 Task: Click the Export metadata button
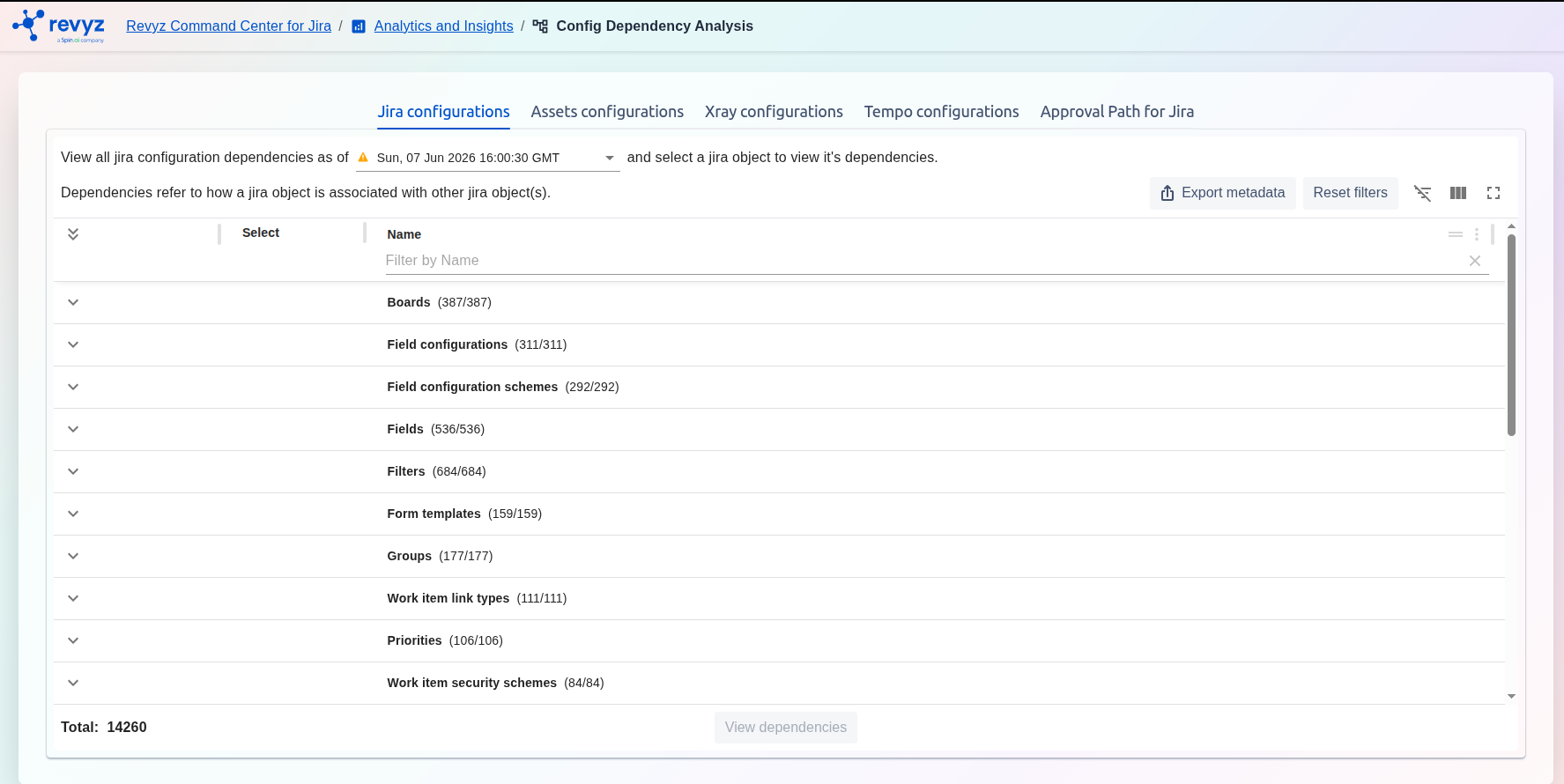click(x=1223, y=193)
